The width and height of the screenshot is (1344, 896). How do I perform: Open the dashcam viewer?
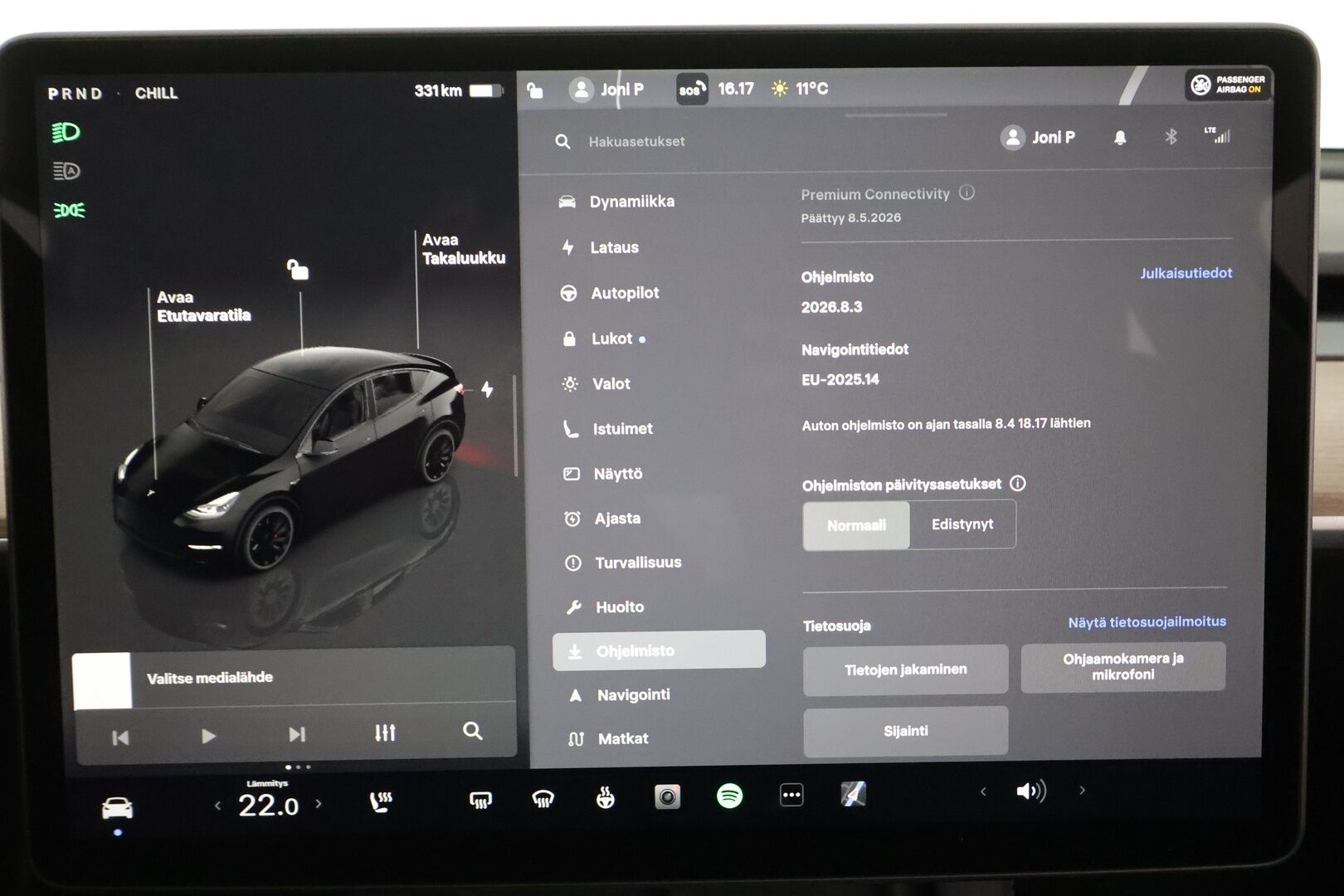[x=669, y=795]
